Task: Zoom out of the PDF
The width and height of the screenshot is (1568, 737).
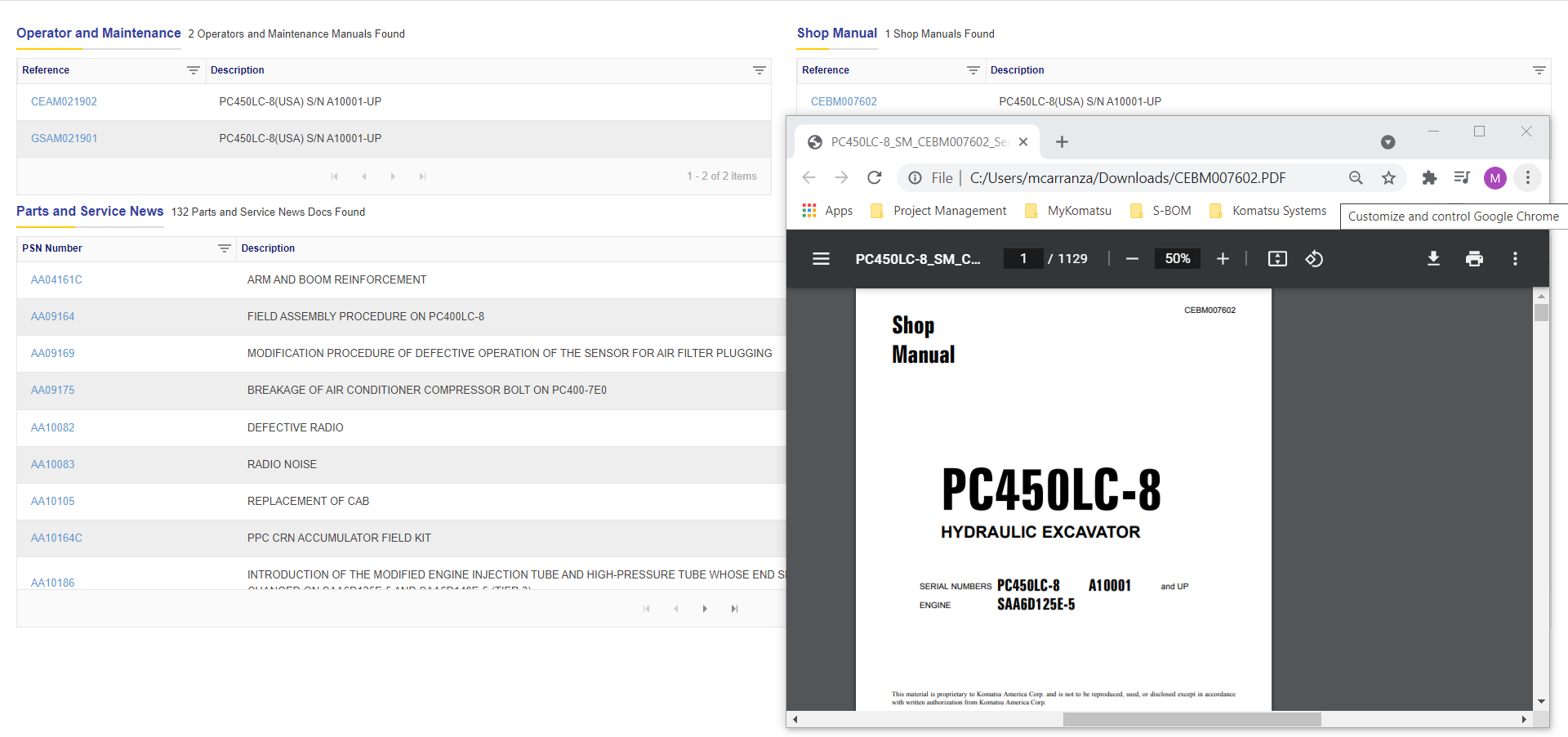Action: click(1132, 259)
